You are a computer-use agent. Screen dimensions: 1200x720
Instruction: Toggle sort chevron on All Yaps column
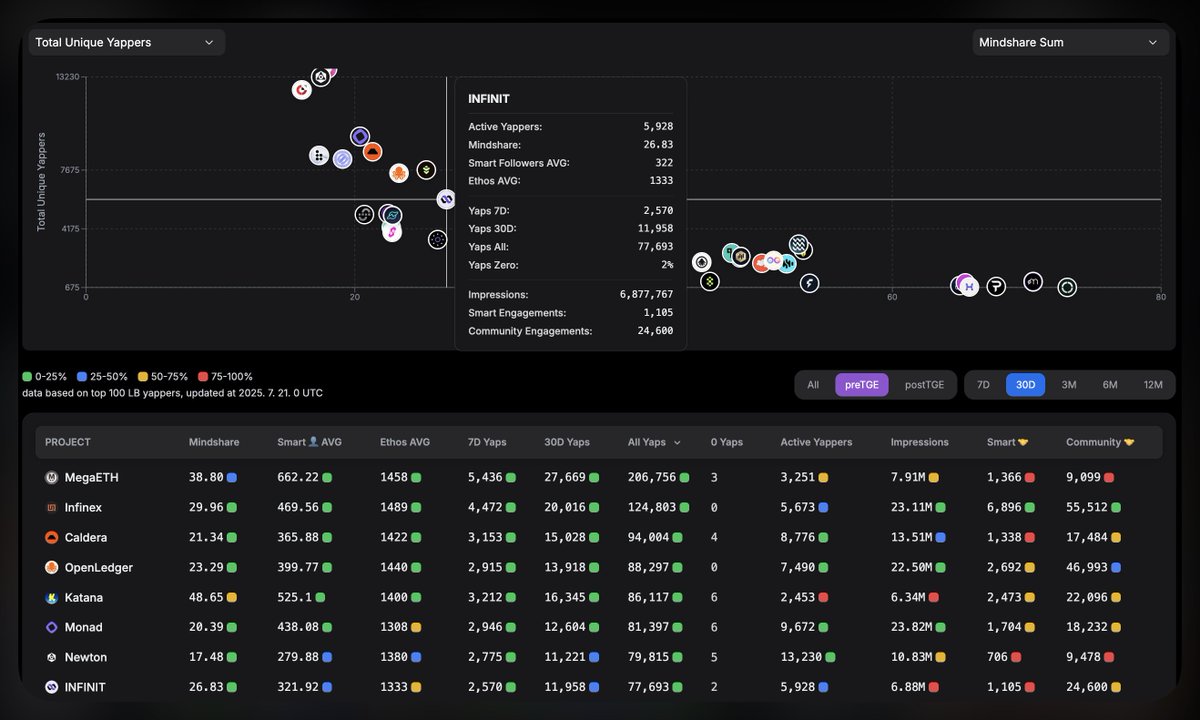tap(677, 442)
